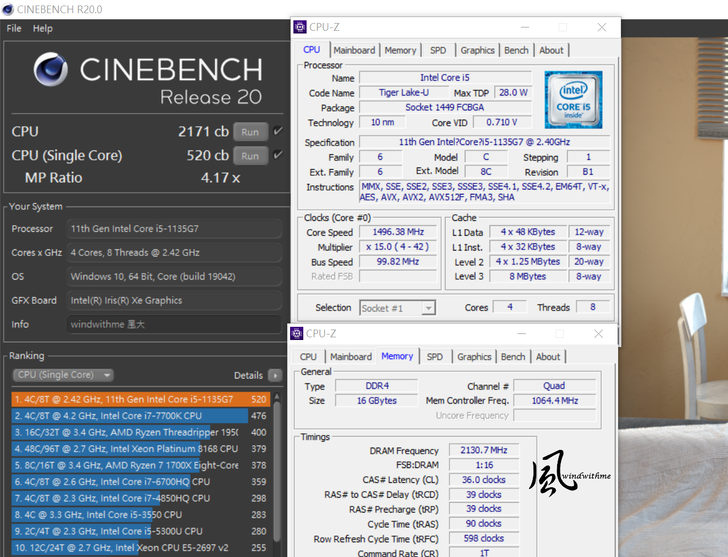Run the multi-core CPU benchmark
The image size is (728, 557).
coord(250,132)
